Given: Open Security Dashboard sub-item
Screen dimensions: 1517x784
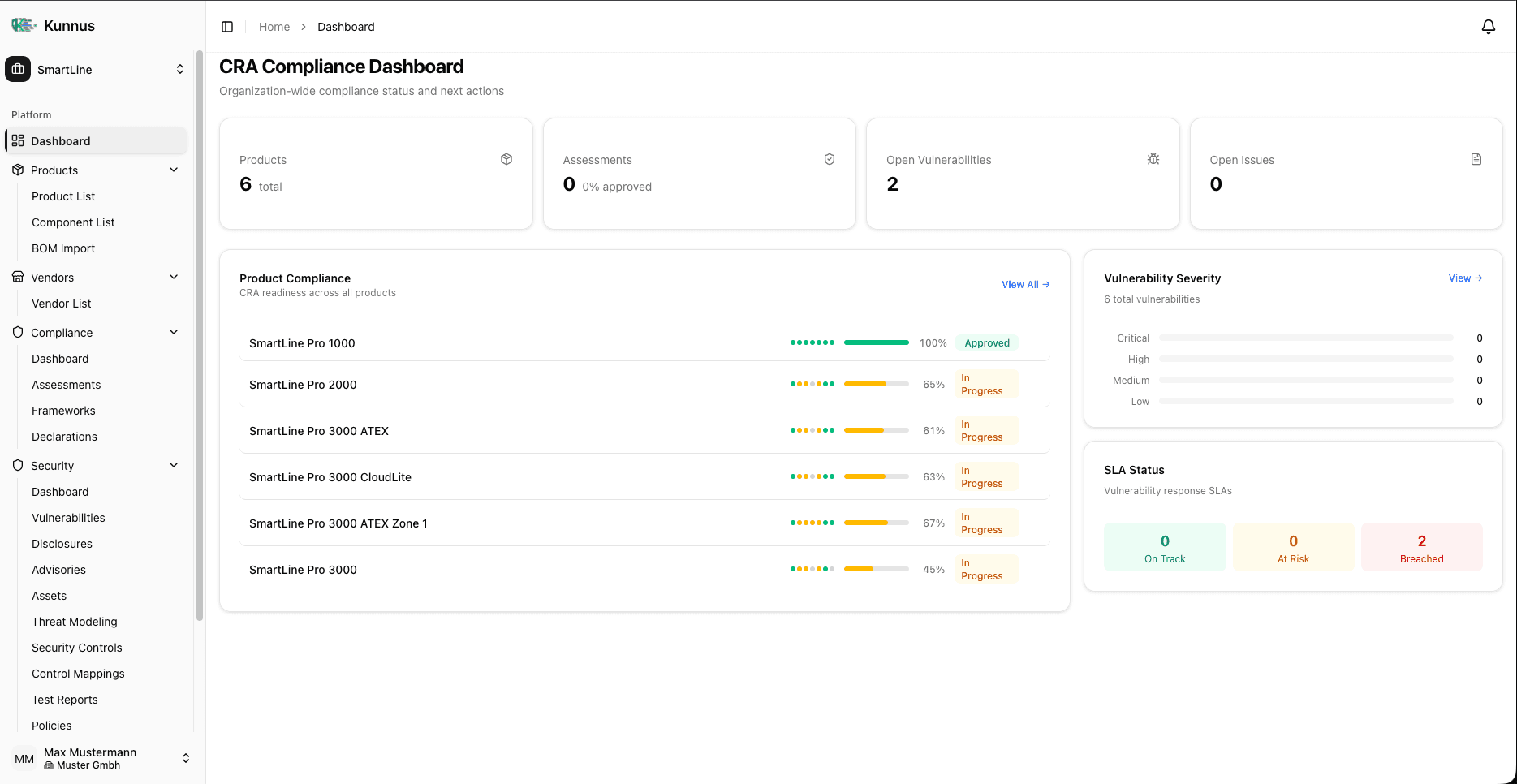Looking at the screenshot, I should tap(60, 492).
